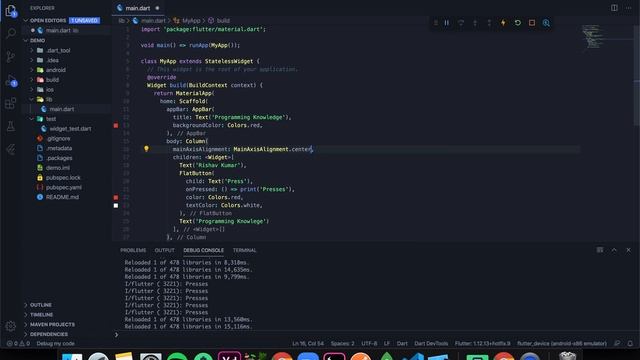Collapse the Open Editors section
The width and height of the screenshot is (640, 360).
[26, 20]
